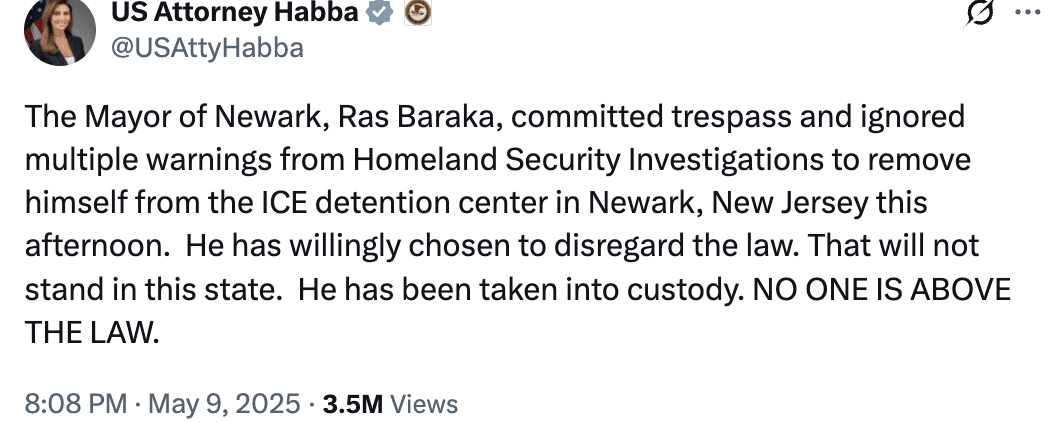Click the Views label below the post
1054x423 pixels.
(424, 404)
